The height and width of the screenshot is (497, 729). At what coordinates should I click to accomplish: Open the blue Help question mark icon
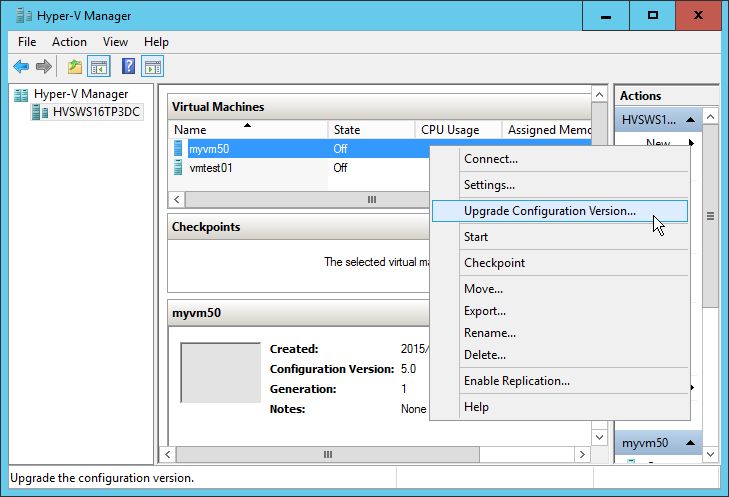point(128,66)
